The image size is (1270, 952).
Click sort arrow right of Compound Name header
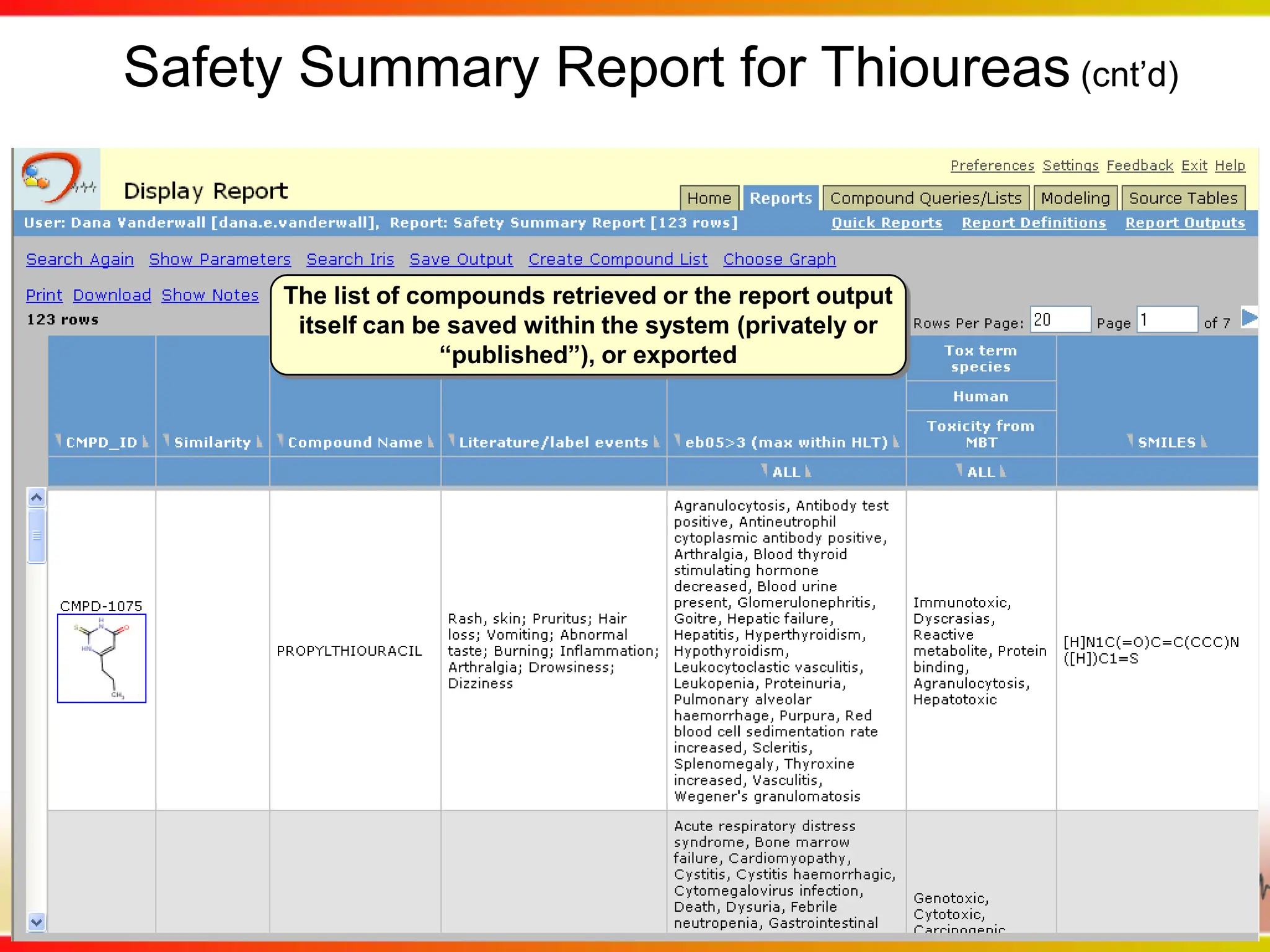click(x=431, y=441)
